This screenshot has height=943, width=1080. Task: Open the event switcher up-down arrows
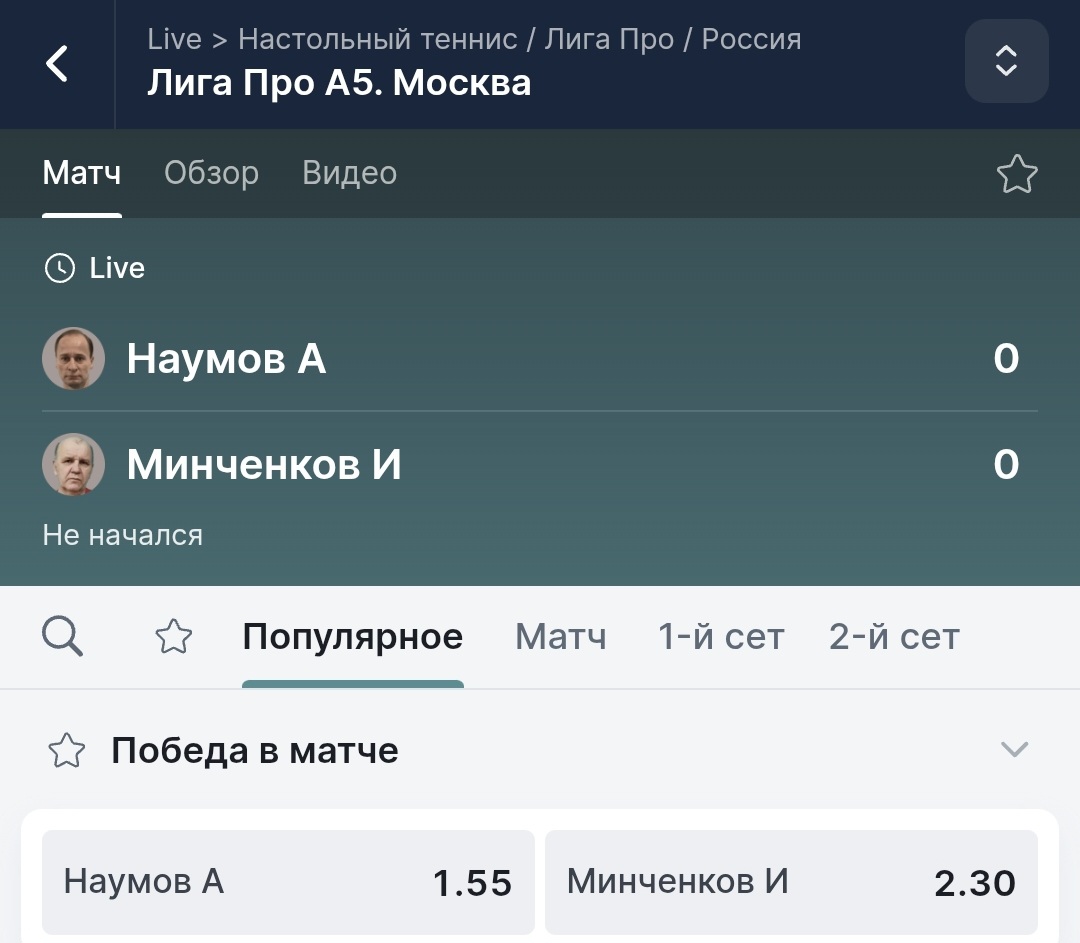click(1006, 61)
